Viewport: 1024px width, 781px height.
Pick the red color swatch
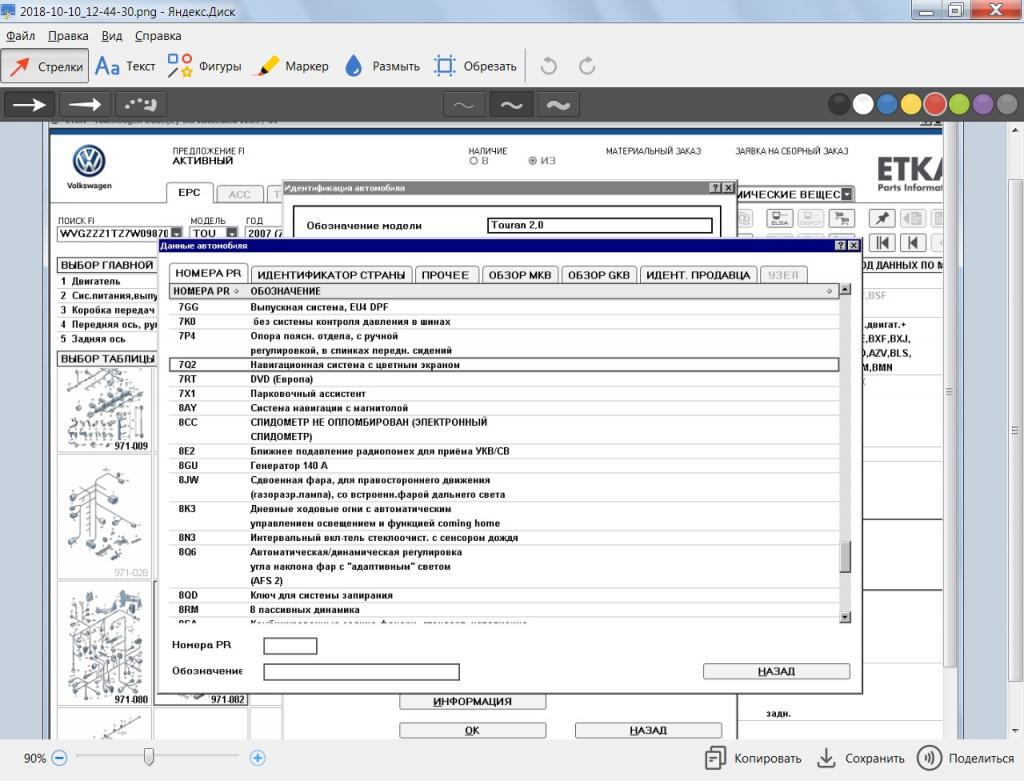pyautogui.click(x=935, y=104)
